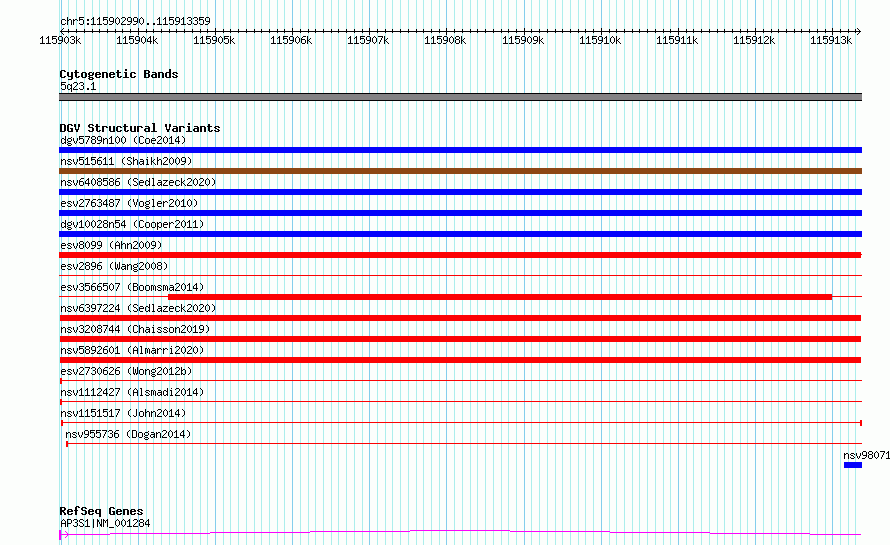Click the esv3566507 (Boomsma2014) label

(x=132, y=287)
